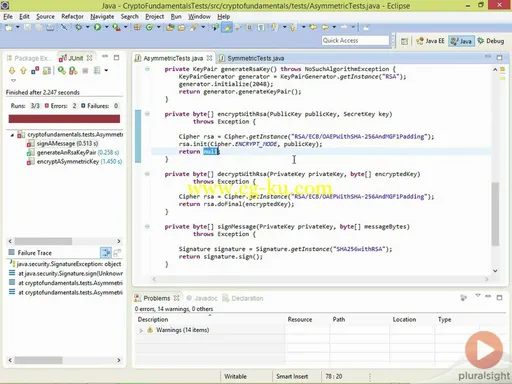Expand Warnings (14 items) row
This screenshot has height=384, width=512.
141,330
